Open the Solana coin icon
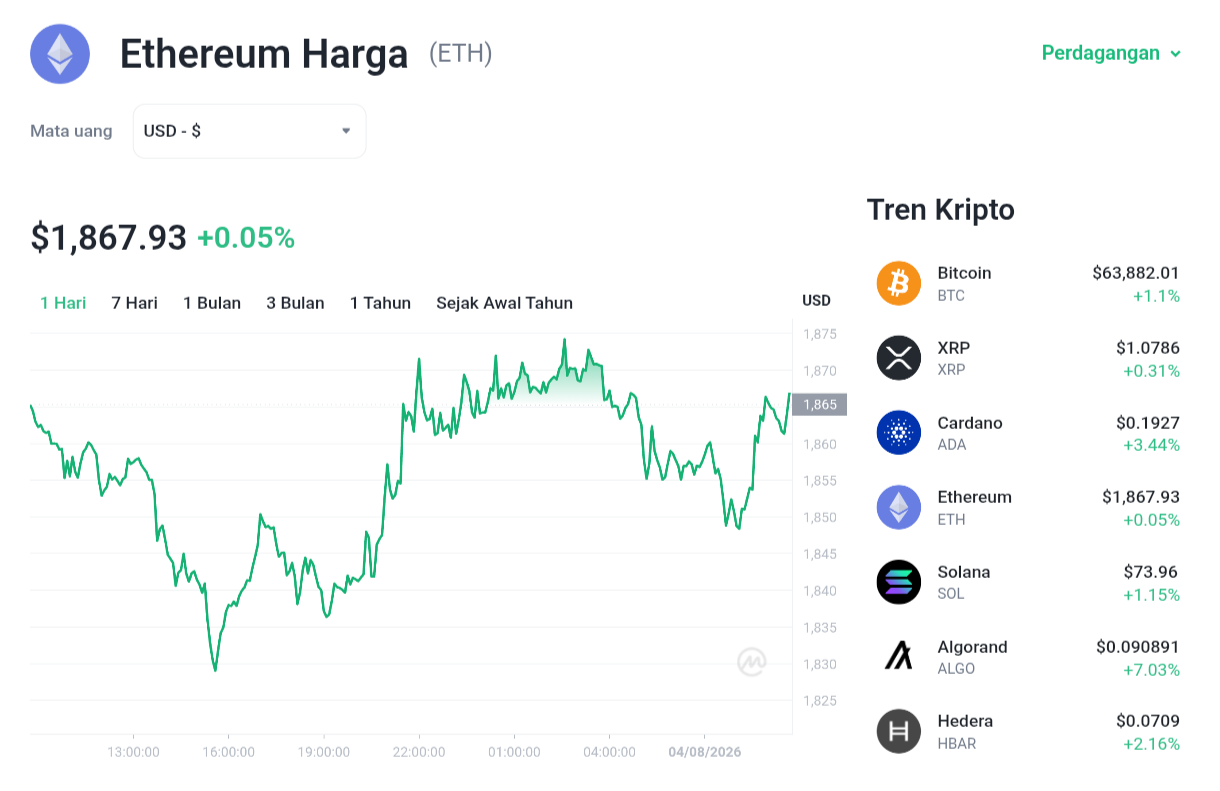 tap(898, 582)
